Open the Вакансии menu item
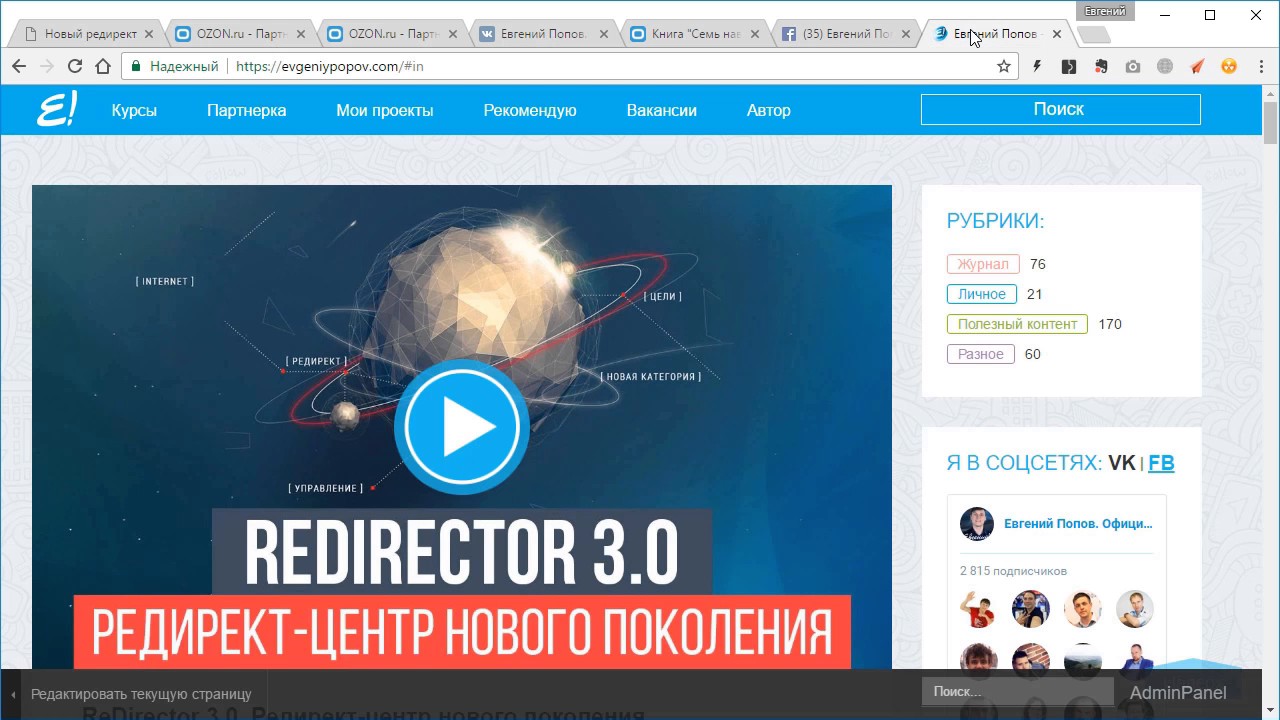Viewport: 1280px width, 720px height. click(x=662, y=111)
